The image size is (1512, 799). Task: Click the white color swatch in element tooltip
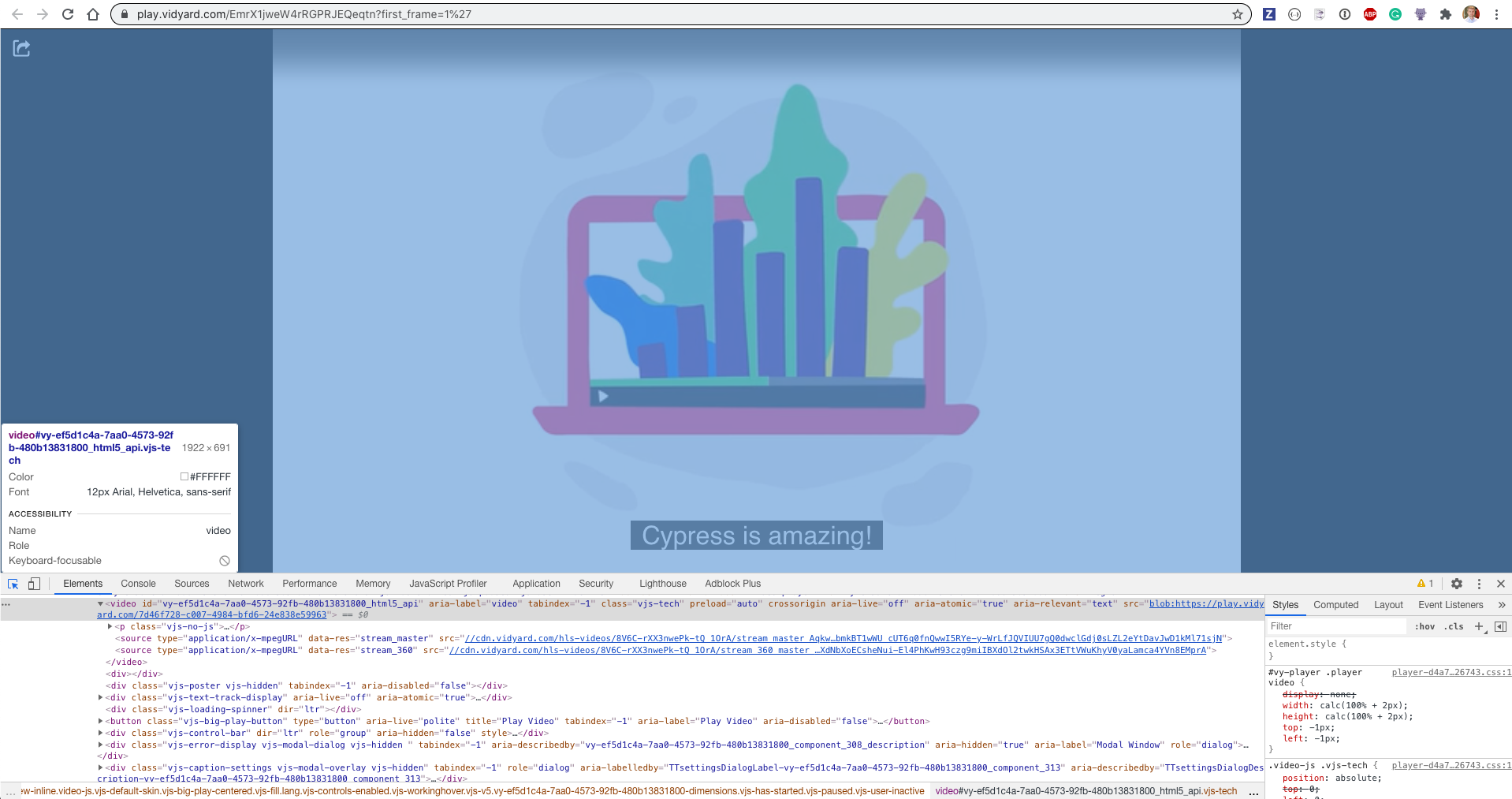(x=184, y=476)
